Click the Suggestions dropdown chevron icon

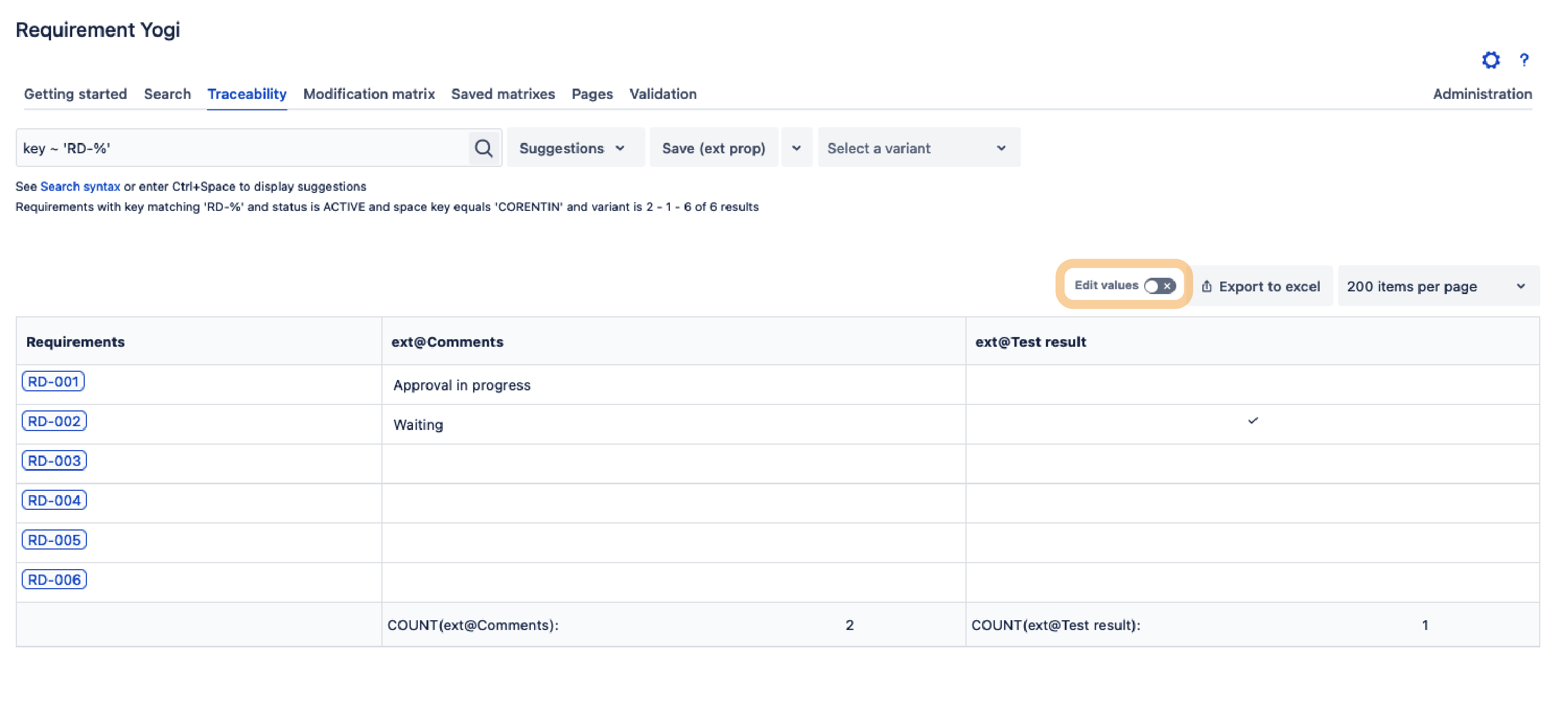click(x=620, y=148)
